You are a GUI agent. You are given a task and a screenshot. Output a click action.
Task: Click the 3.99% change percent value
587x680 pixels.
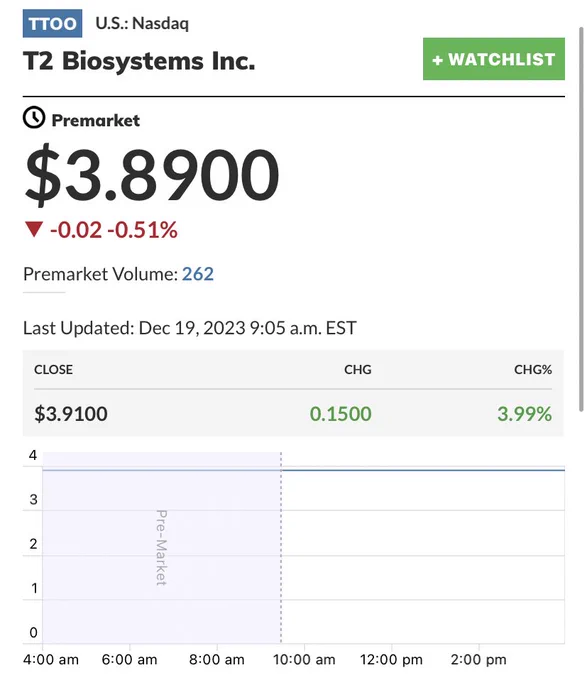click(x=525, y=414)
